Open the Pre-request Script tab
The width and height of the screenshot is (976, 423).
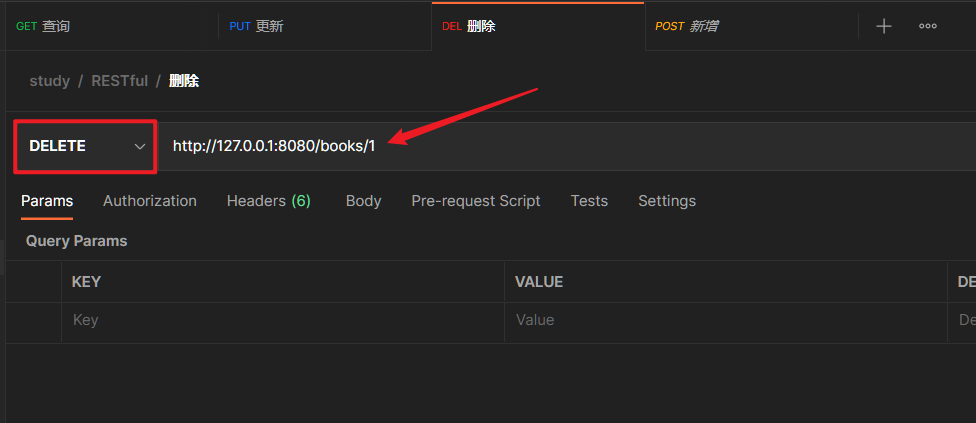coord(476,201)
